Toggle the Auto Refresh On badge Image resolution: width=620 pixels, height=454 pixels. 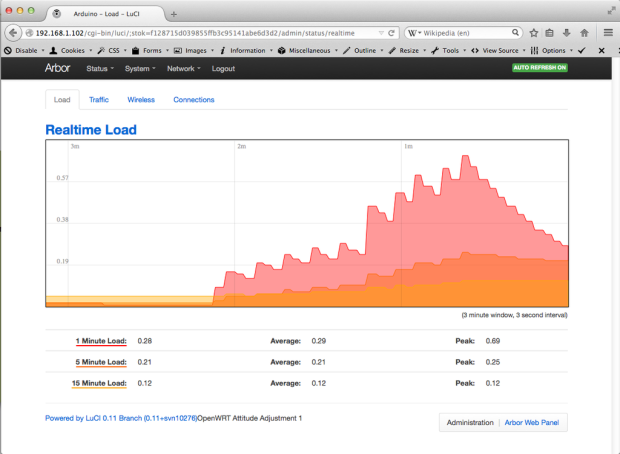[540, 68]
